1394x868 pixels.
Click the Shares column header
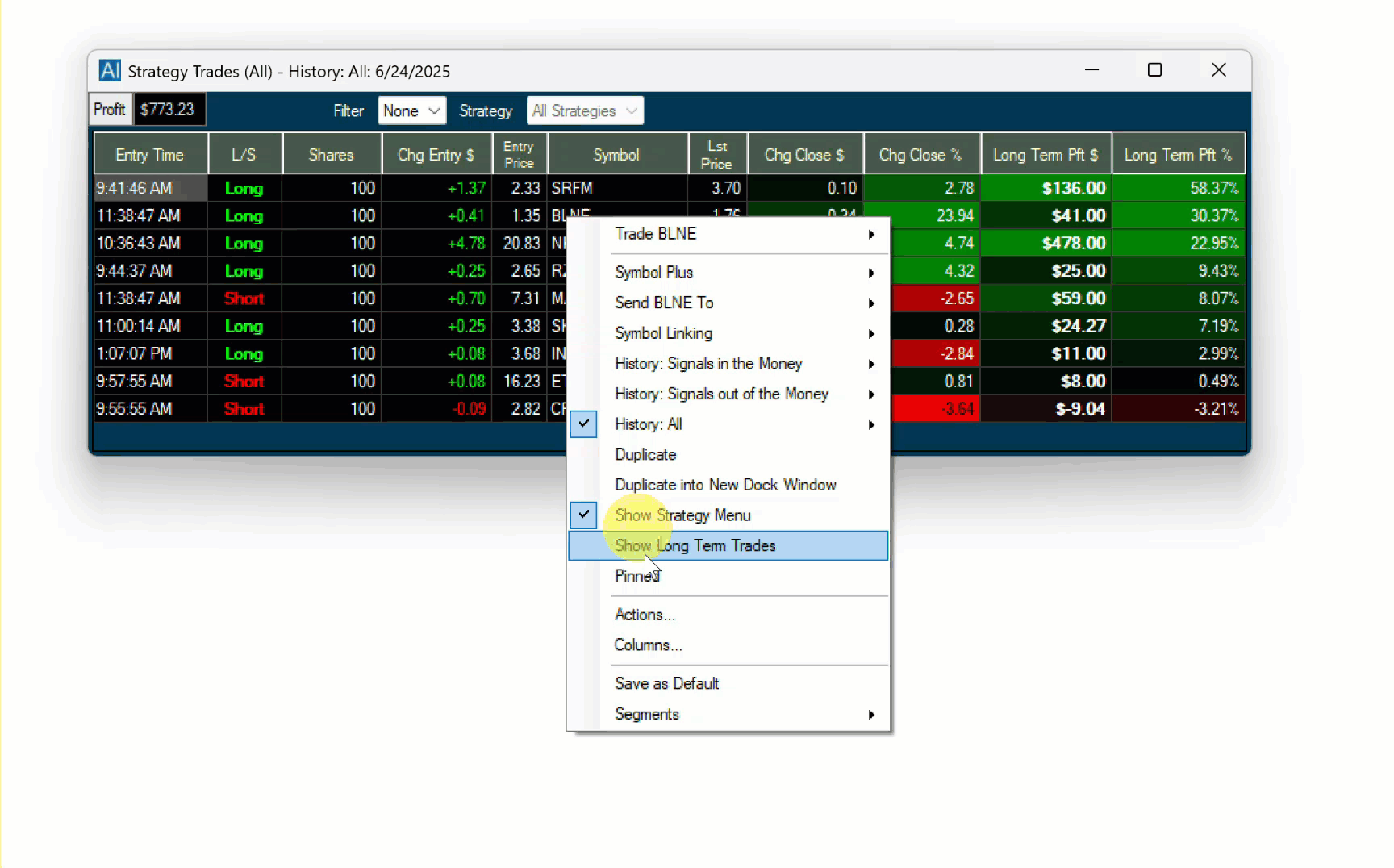(x=332, y=154)
